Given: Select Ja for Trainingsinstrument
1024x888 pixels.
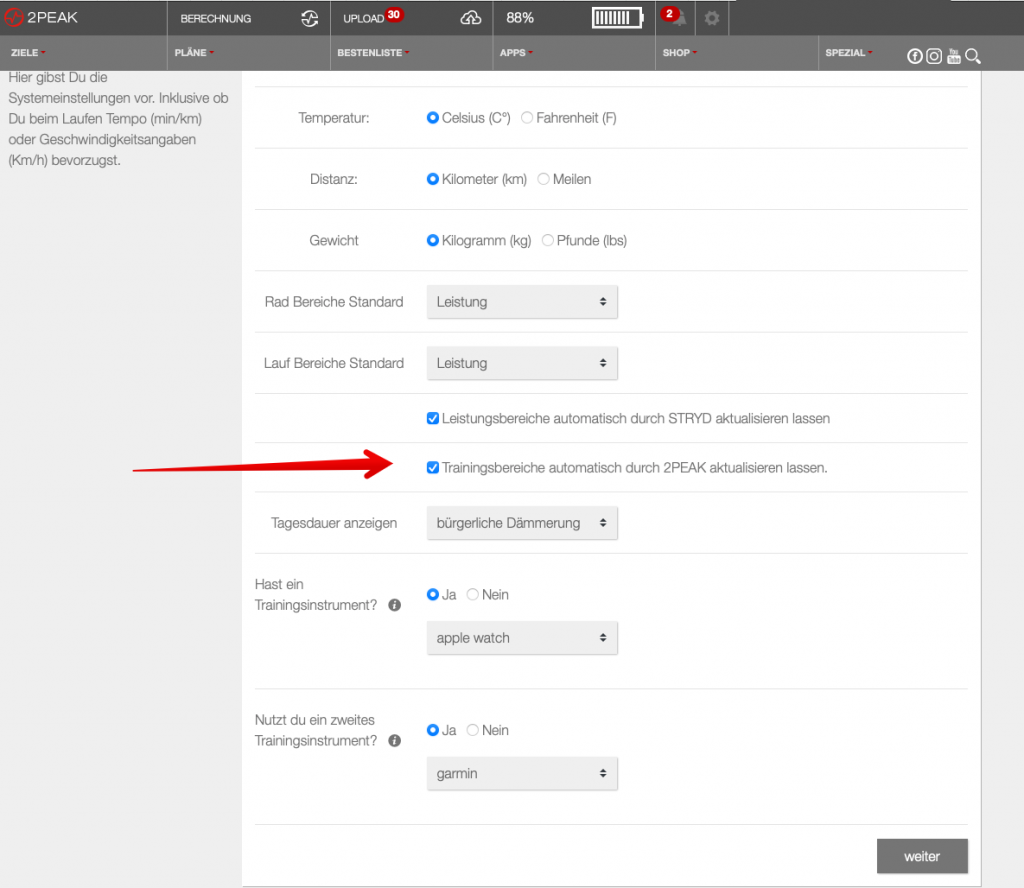Looking at the screenshot, I should pyautogui.click(x=432, y=594).
